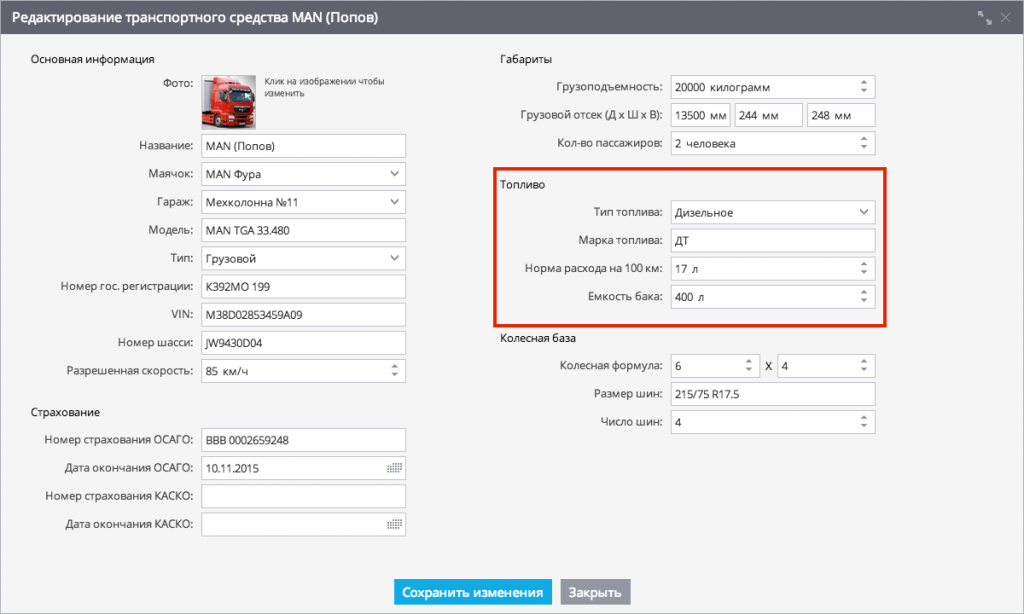This screenshot has height=614, width=1024.
Task: Adjust the Разрешенная скорость stepper arrows
Action: pyautogui.click(x=393, y=371)
